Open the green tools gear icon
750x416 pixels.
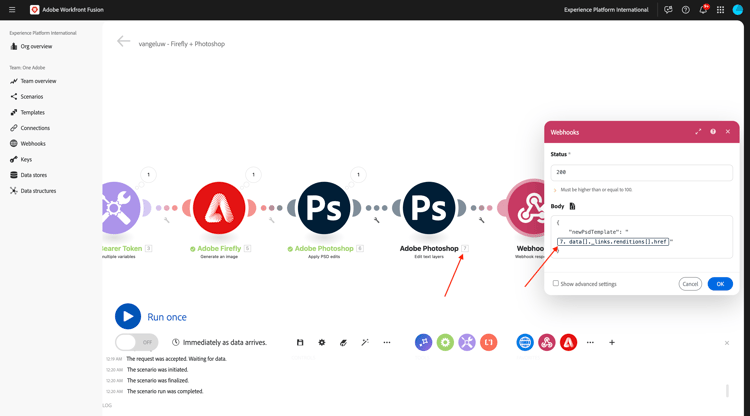pos(445,342)
